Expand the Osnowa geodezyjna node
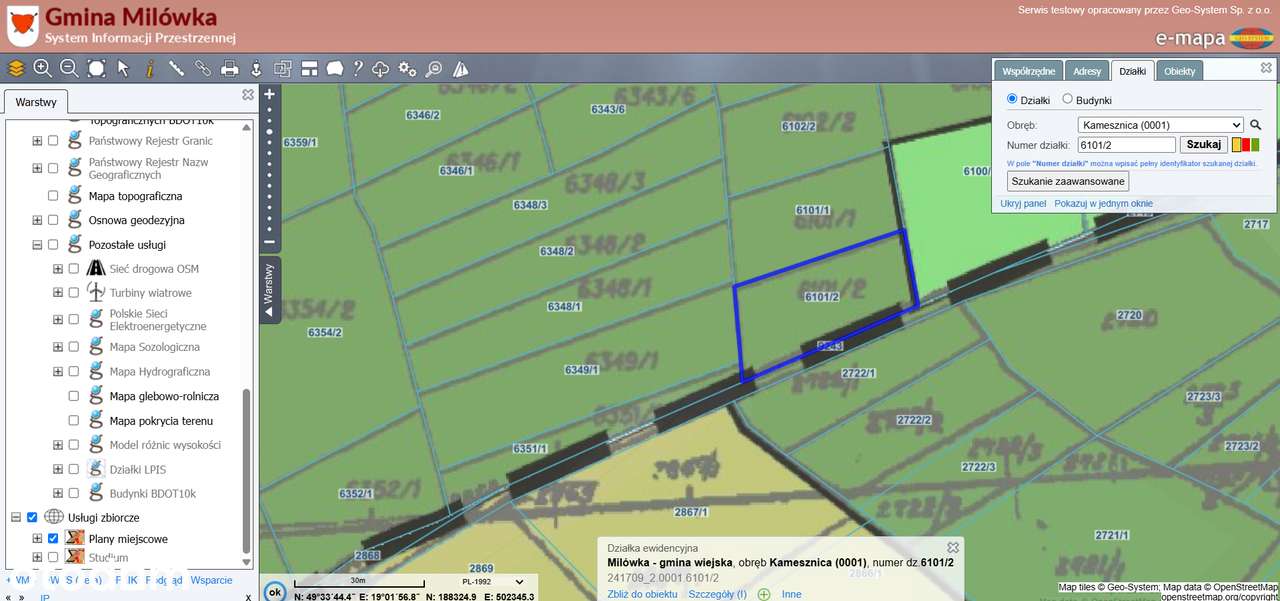 [37, 220]
